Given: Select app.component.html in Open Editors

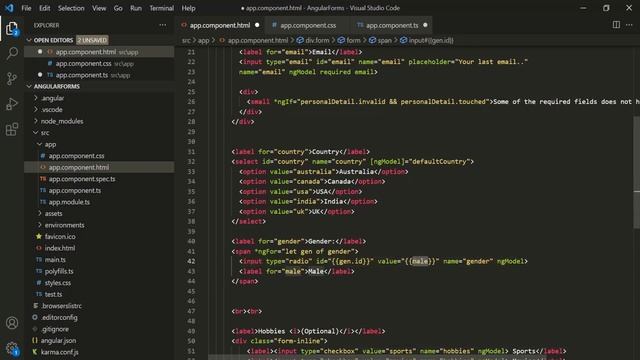Looking at the screenshot, I should click(99, 52).
